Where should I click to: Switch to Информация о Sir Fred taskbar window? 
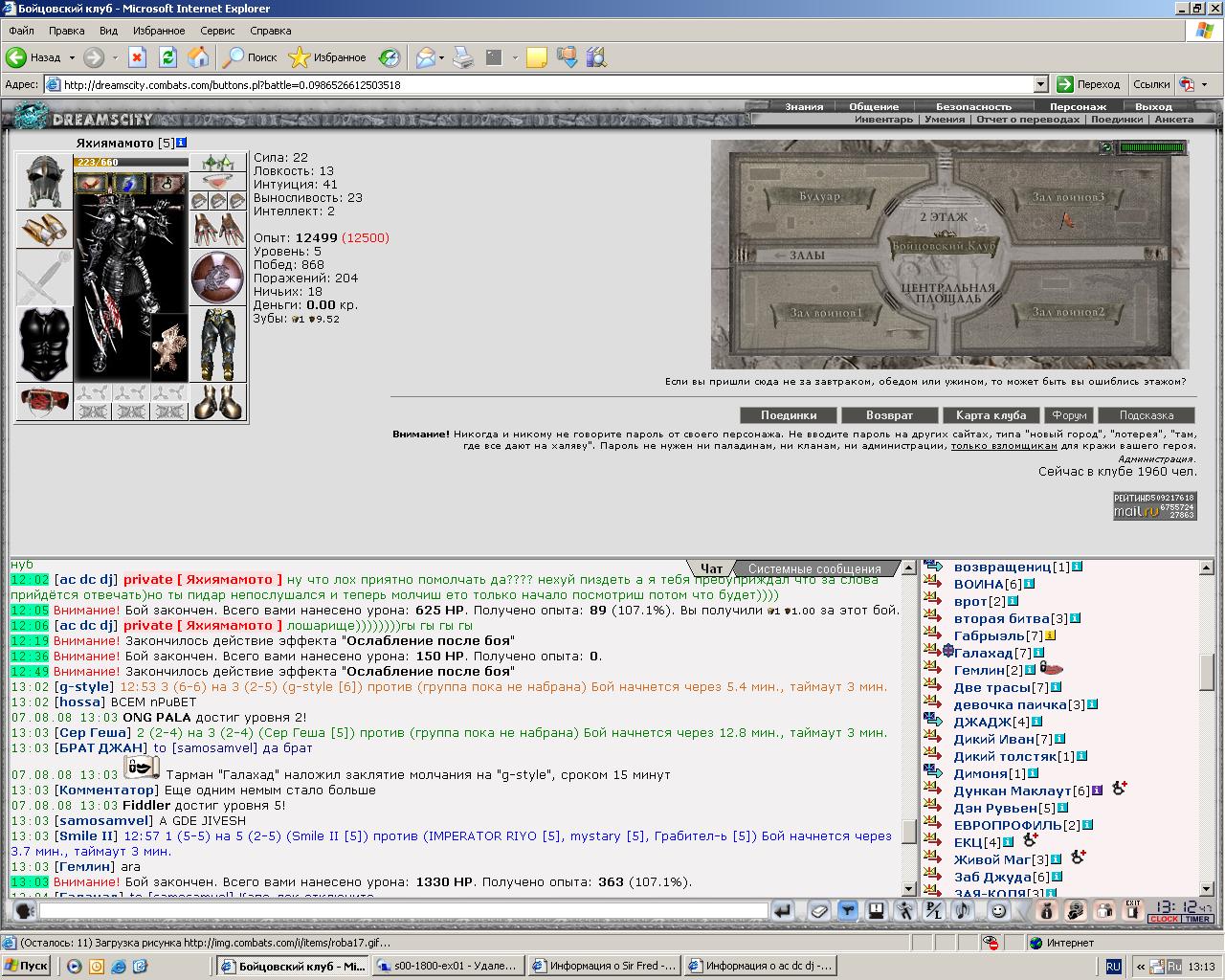pyautogui.click(x=606, y=966)
